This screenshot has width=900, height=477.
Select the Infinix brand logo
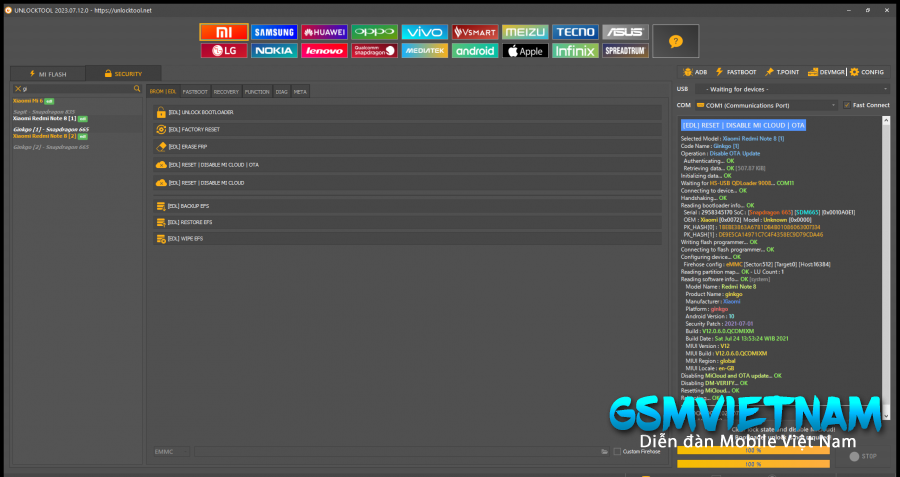click(x=575, y=51)
